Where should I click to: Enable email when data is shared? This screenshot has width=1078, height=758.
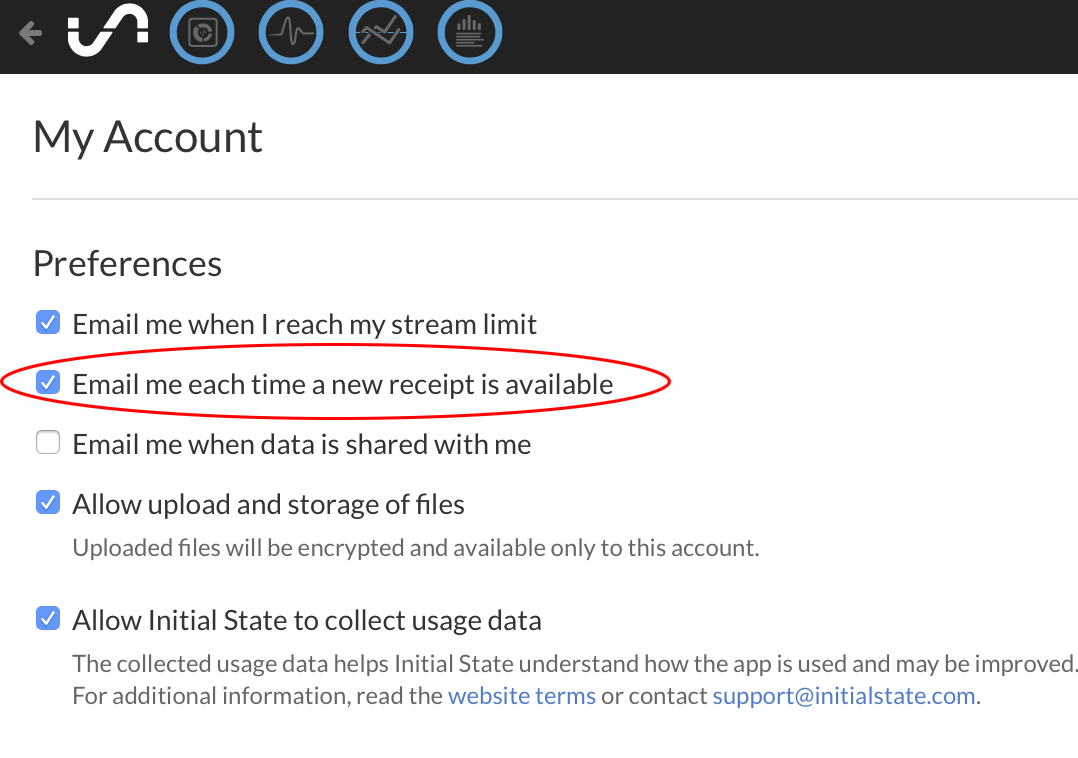(x=48, y=443)
